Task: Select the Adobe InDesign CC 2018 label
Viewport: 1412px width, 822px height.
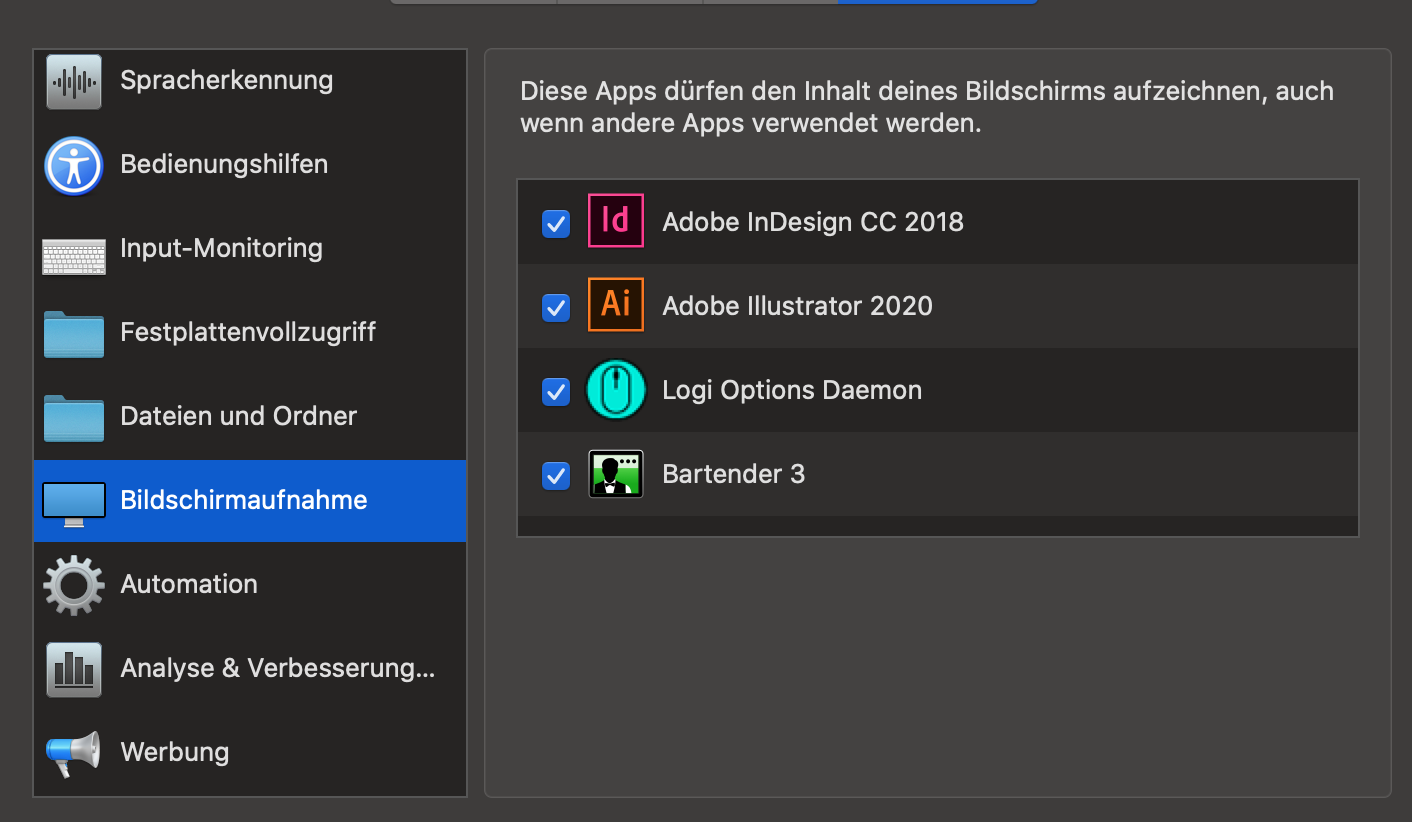Action: (x=813, y=222)
